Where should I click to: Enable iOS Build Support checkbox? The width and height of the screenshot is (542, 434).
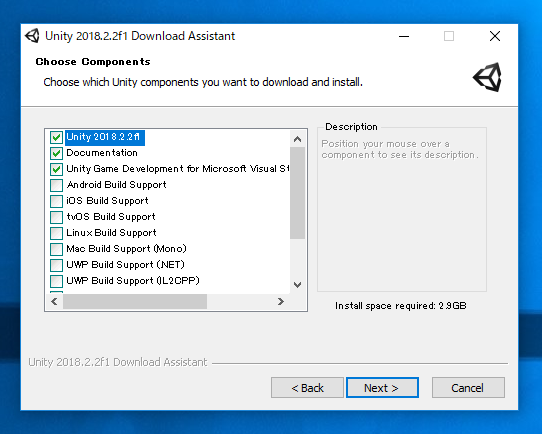56,201
